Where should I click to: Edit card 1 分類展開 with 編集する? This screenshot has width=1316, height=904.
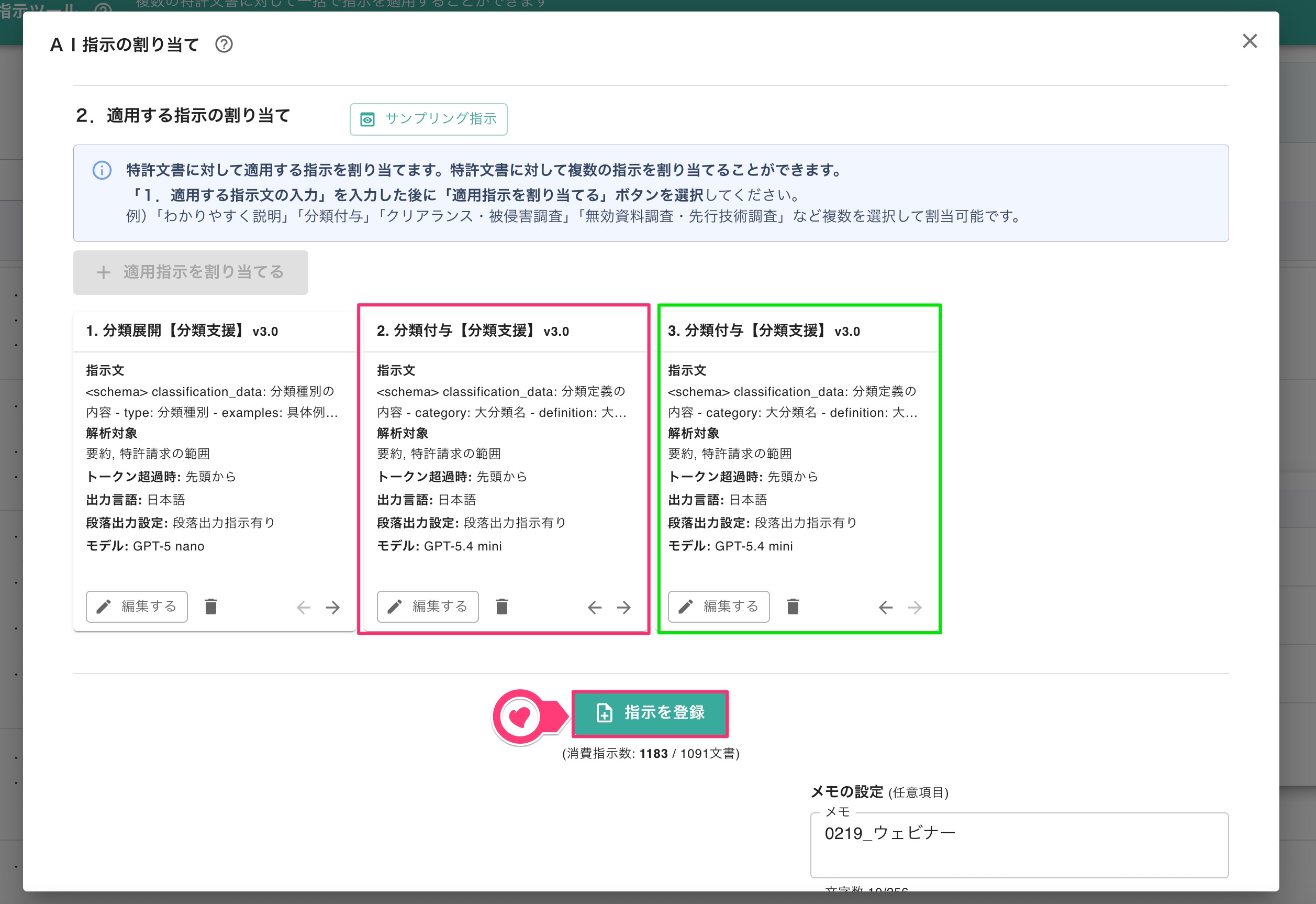tap(137, 607)
